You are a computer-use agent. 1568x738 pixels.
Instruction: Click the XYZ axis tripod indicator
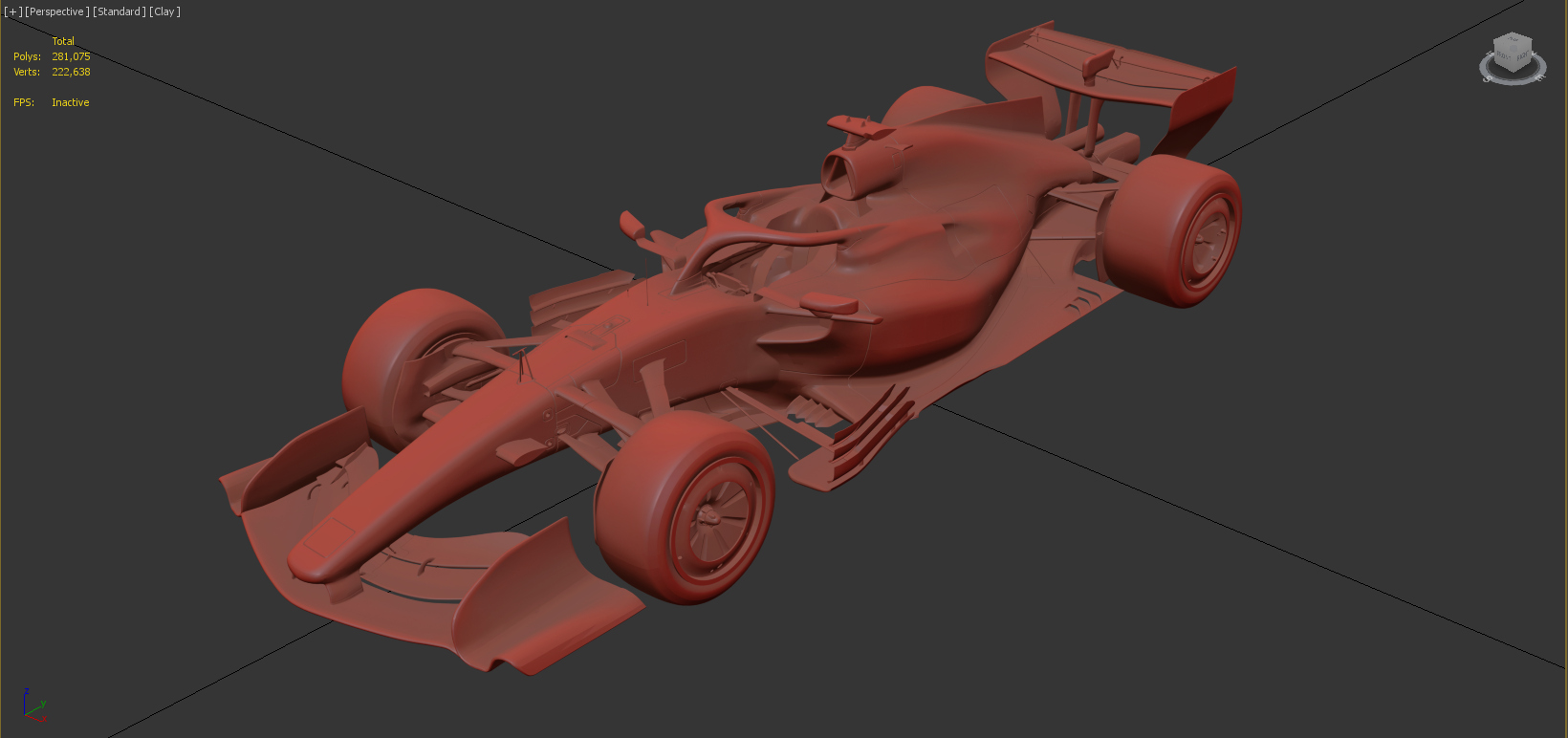pyautogui.click(x=33, y=705)
